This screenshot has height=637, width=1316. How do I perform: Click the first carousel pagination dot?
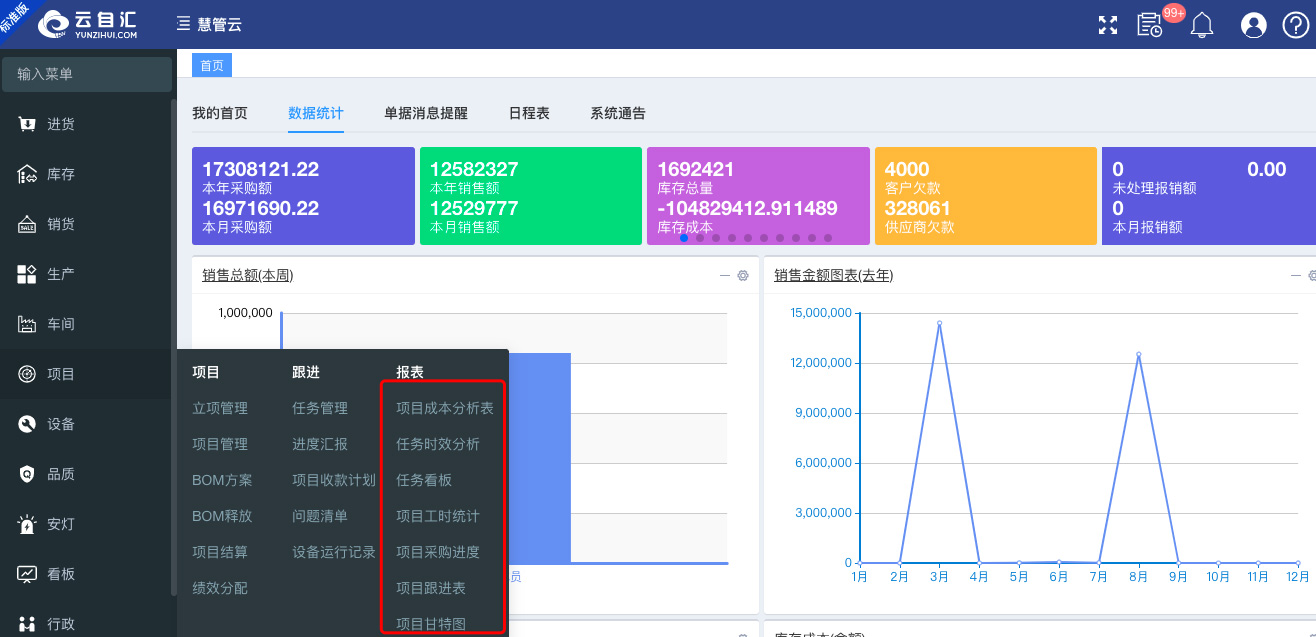point(684,238)
